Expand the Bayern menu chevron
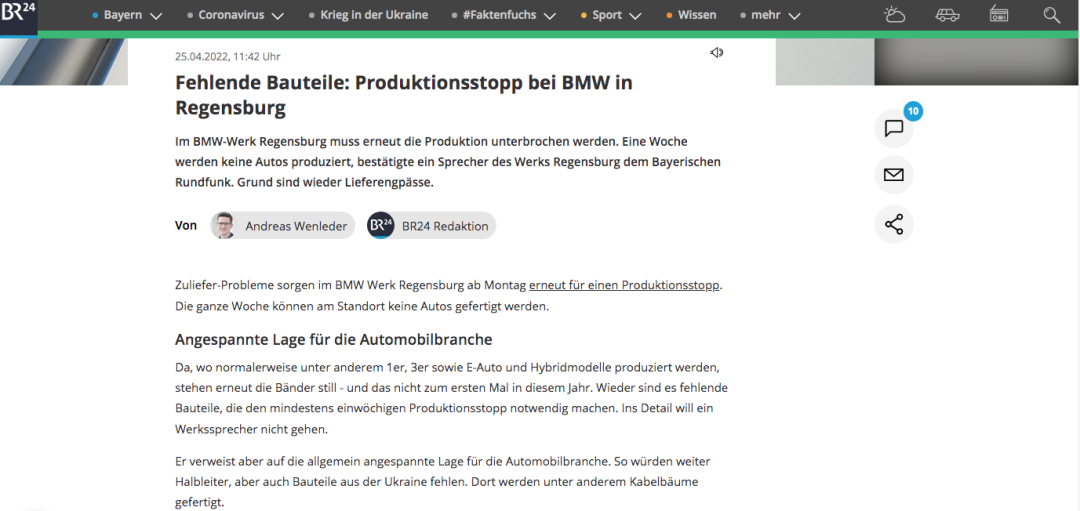The width and height of the screenshot is (1080, 511). (x=156, y=16)
